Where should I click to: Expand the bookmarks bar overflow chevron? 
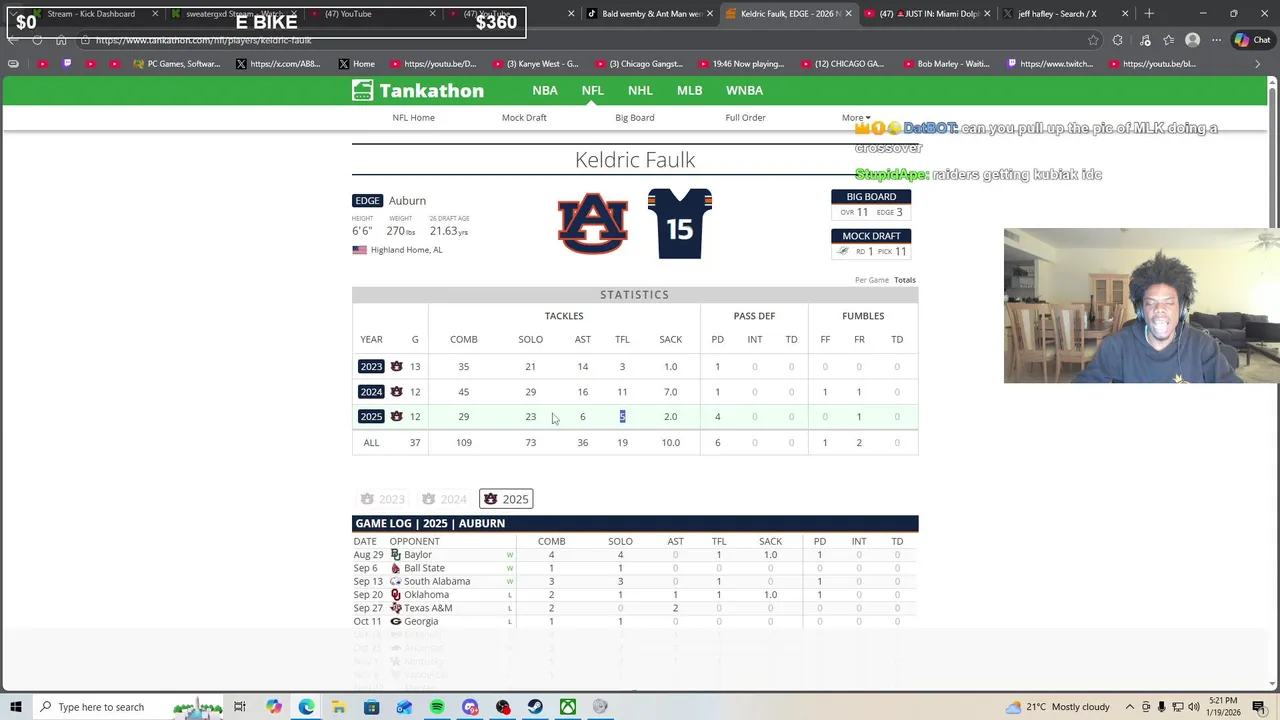(1258, 64)
